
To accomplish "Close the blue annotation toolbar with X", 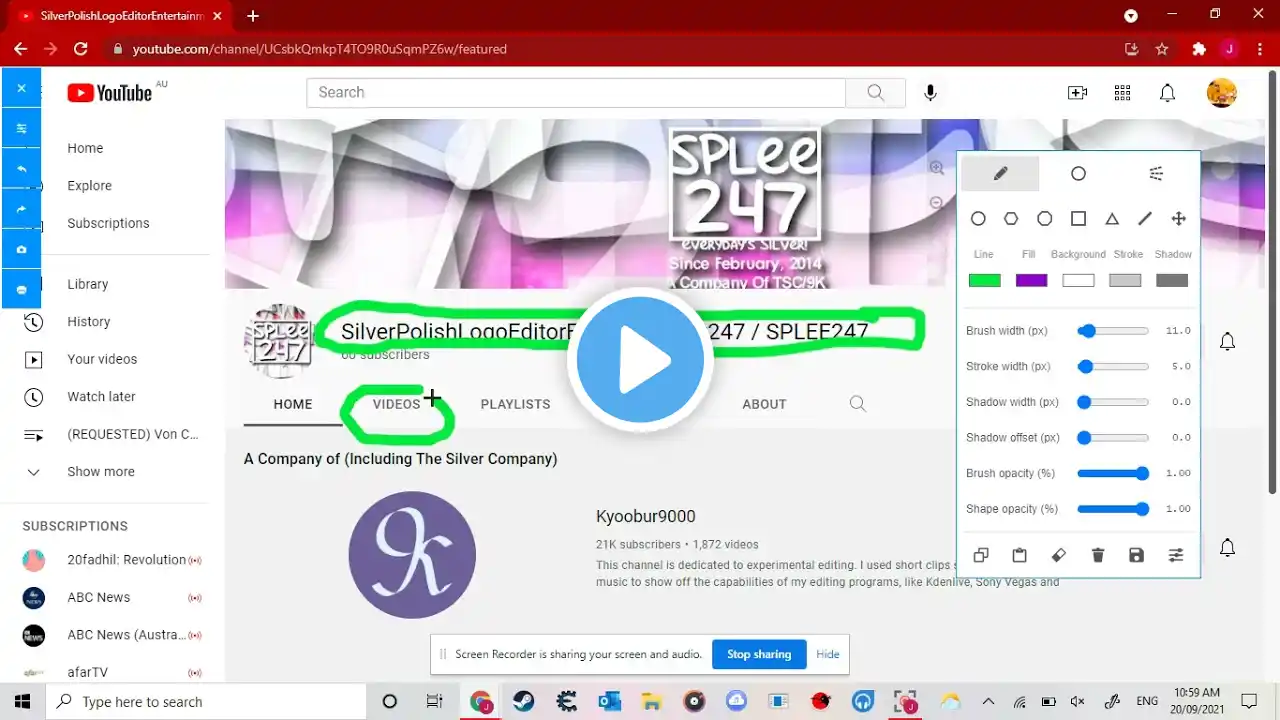I will point(21,88).
